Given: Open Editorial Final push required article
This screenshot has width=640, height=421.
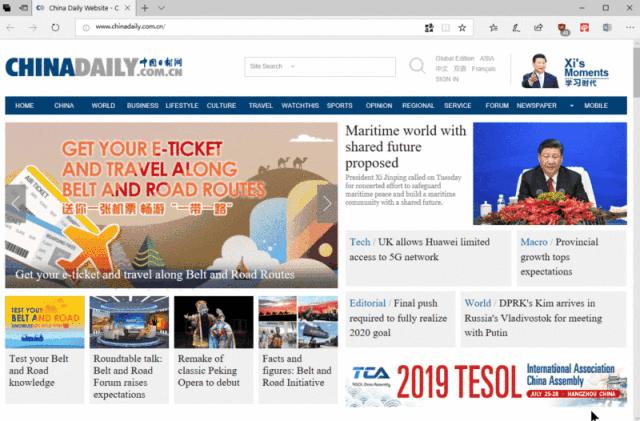Looking at the screenshot, I should tap(398, 318).
